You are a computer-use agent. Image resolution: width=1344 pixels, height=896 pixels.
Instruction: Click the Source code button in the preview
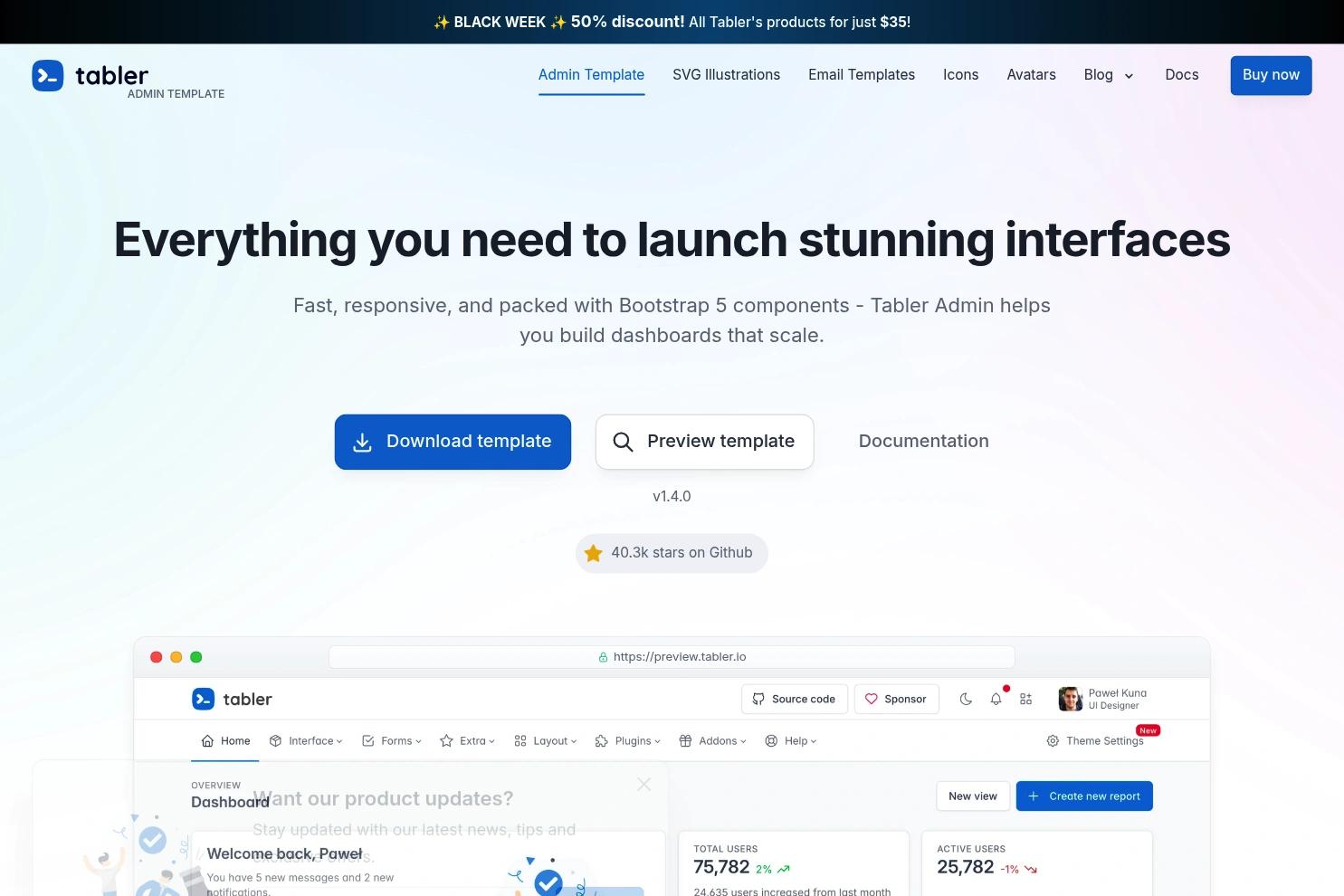click(795, 699)
